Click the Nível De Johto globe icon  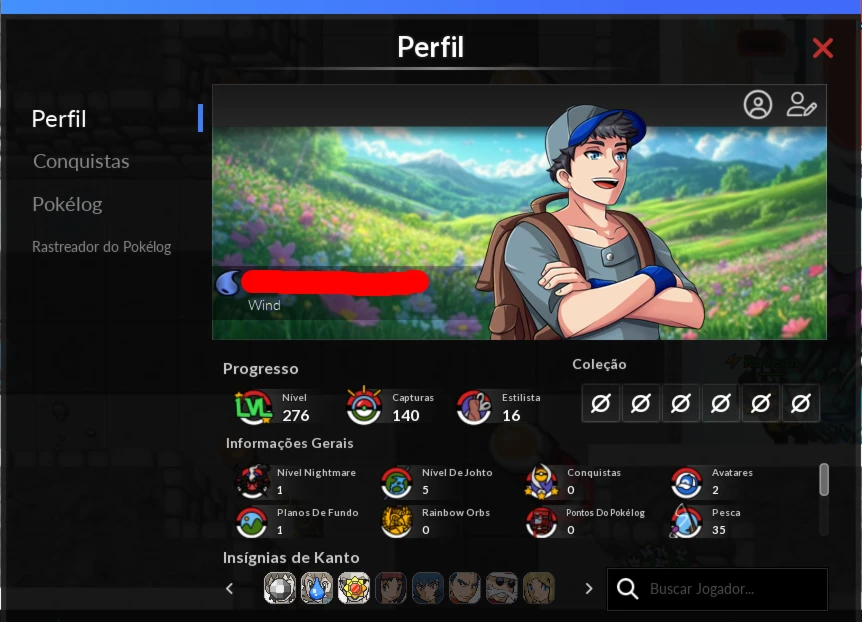point(397,482)
